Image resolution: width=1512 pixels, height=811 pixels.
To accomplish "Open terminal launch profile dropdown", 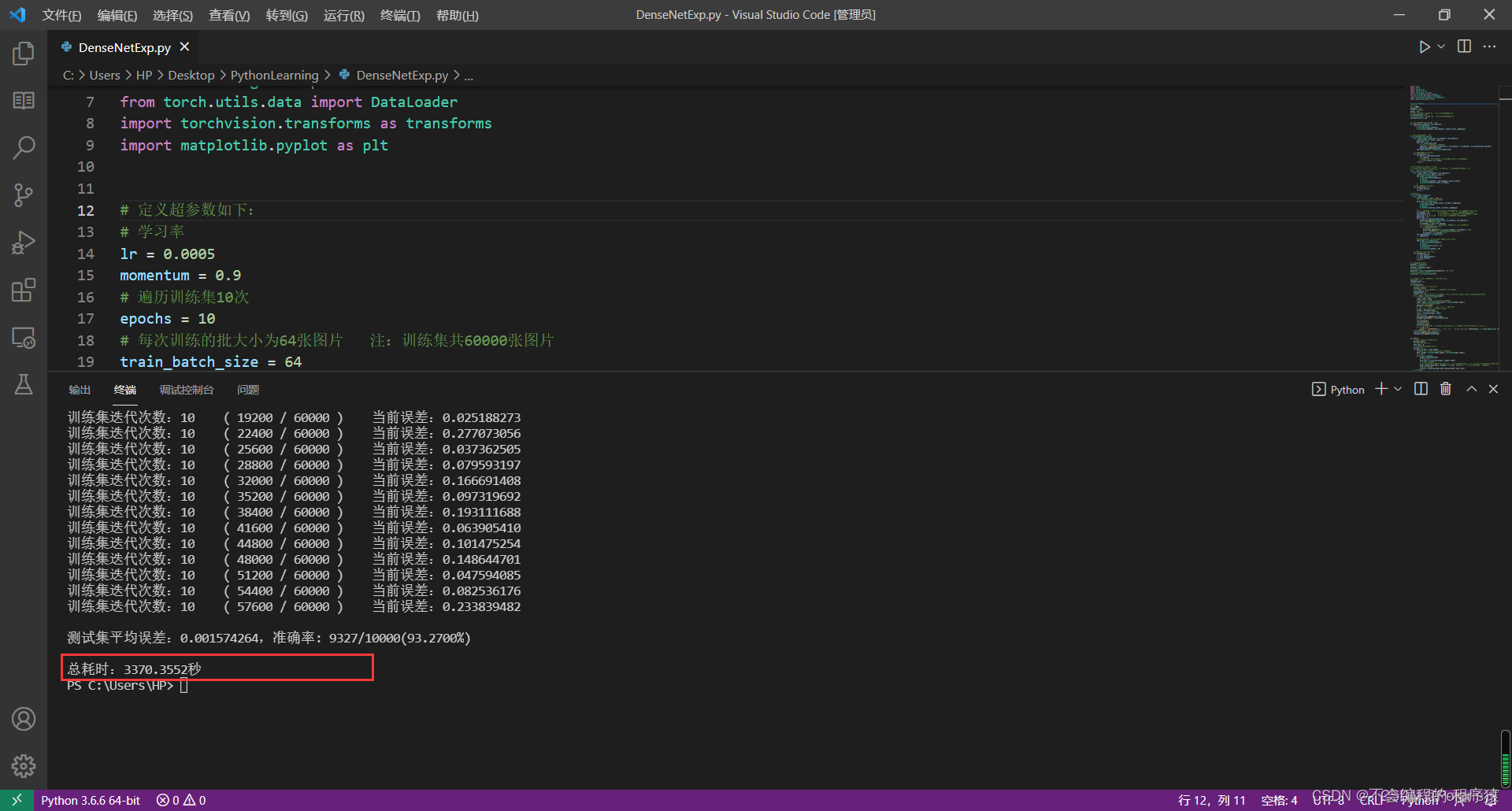I will click(x=1398, y=389).
